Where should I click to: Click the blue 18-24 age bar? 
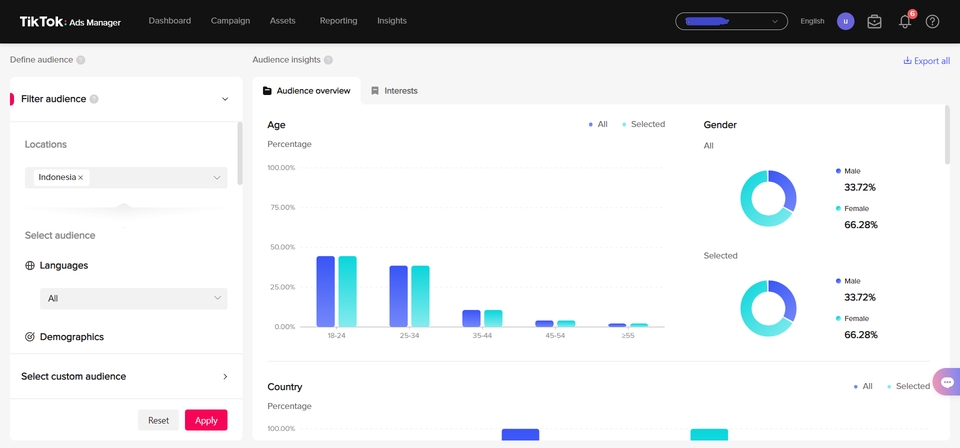[x=326, y=291]
